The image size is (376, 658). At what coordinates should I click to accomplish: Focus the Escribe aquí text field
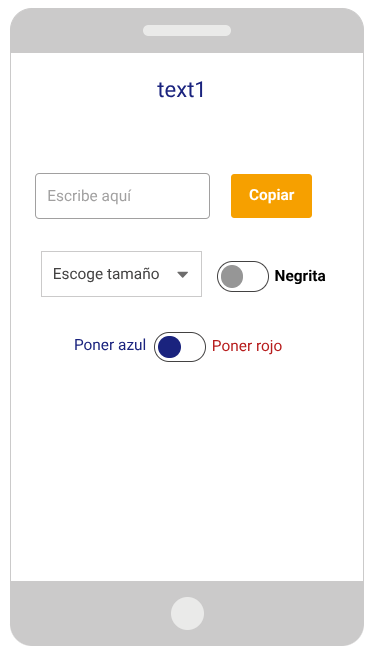click(123, 196)
